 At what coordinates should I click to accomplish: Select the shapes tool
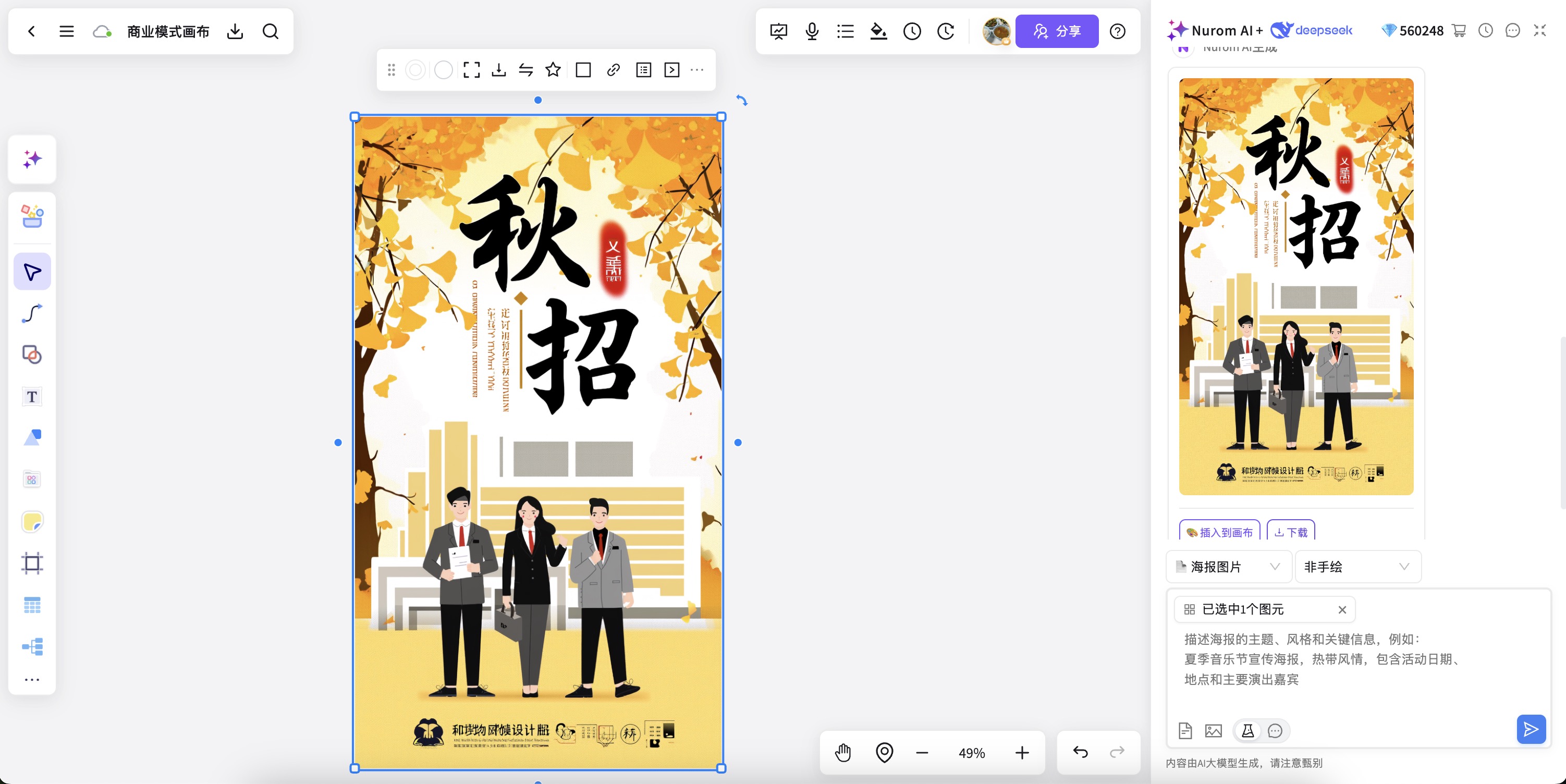click(x=32, y=354)
